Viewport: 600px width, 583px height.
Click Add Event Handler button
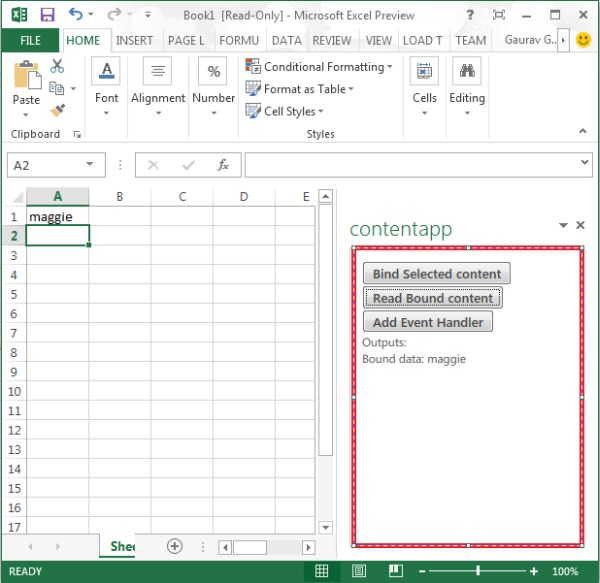point(428,322)
